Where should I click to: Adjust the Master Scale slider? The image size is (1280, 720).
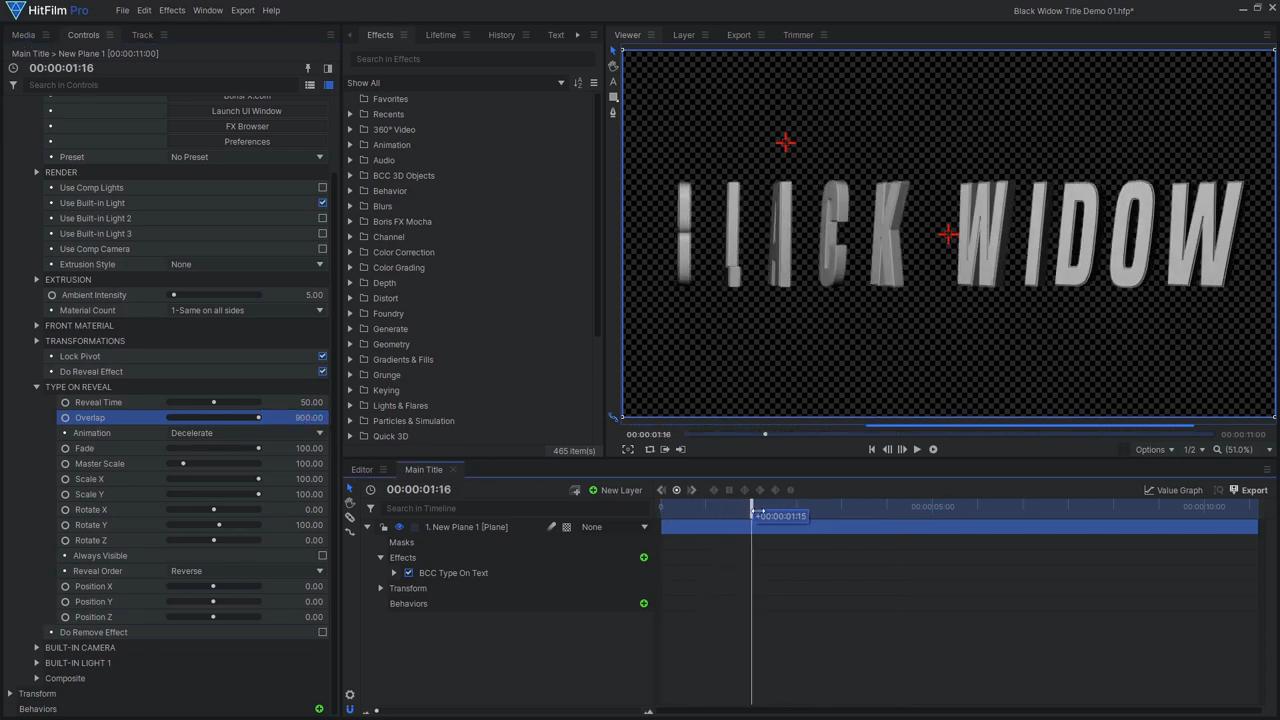coord(214,464)
